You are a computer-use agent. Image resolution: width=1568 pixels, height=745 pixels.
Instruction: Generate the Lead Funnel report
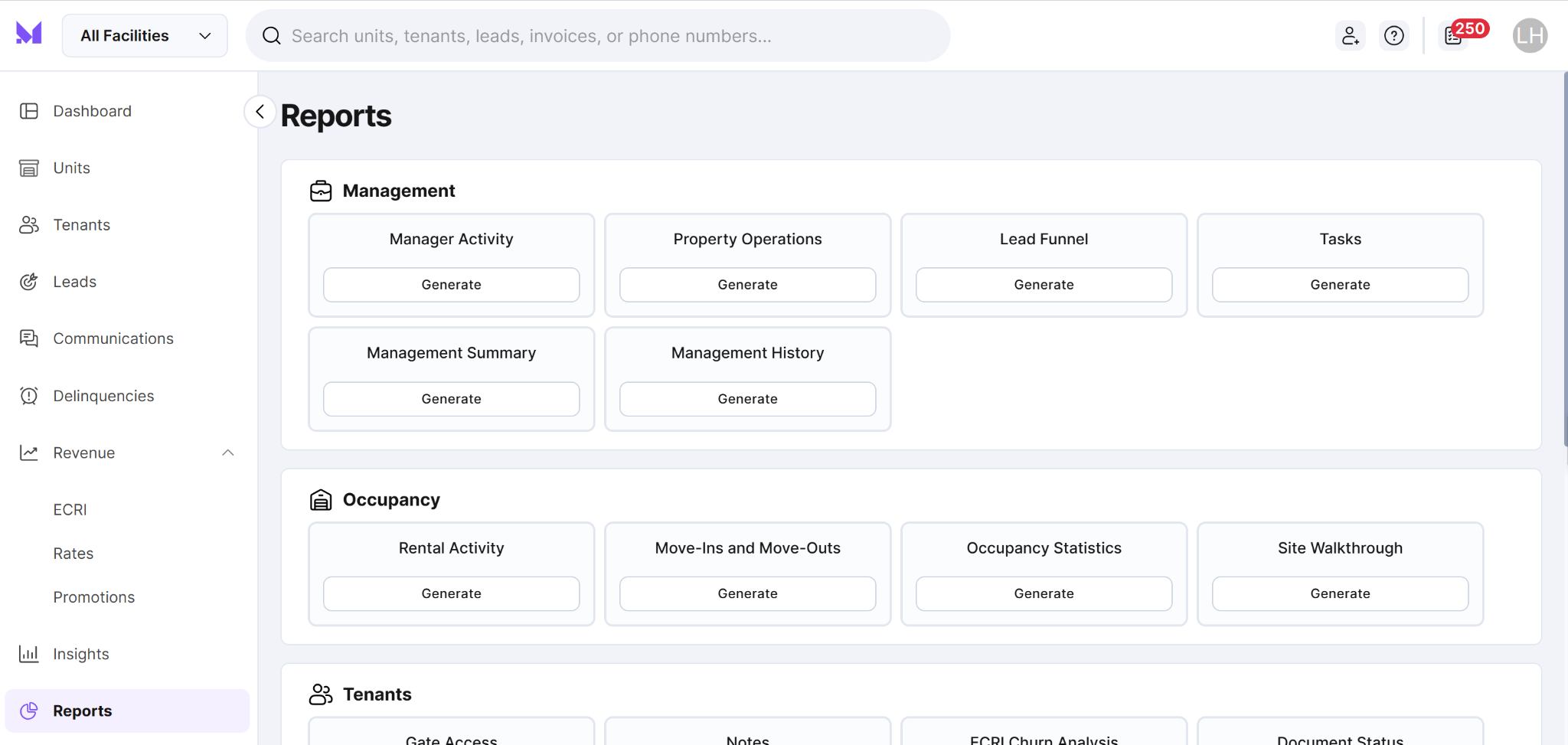(x=1044, y=285)
